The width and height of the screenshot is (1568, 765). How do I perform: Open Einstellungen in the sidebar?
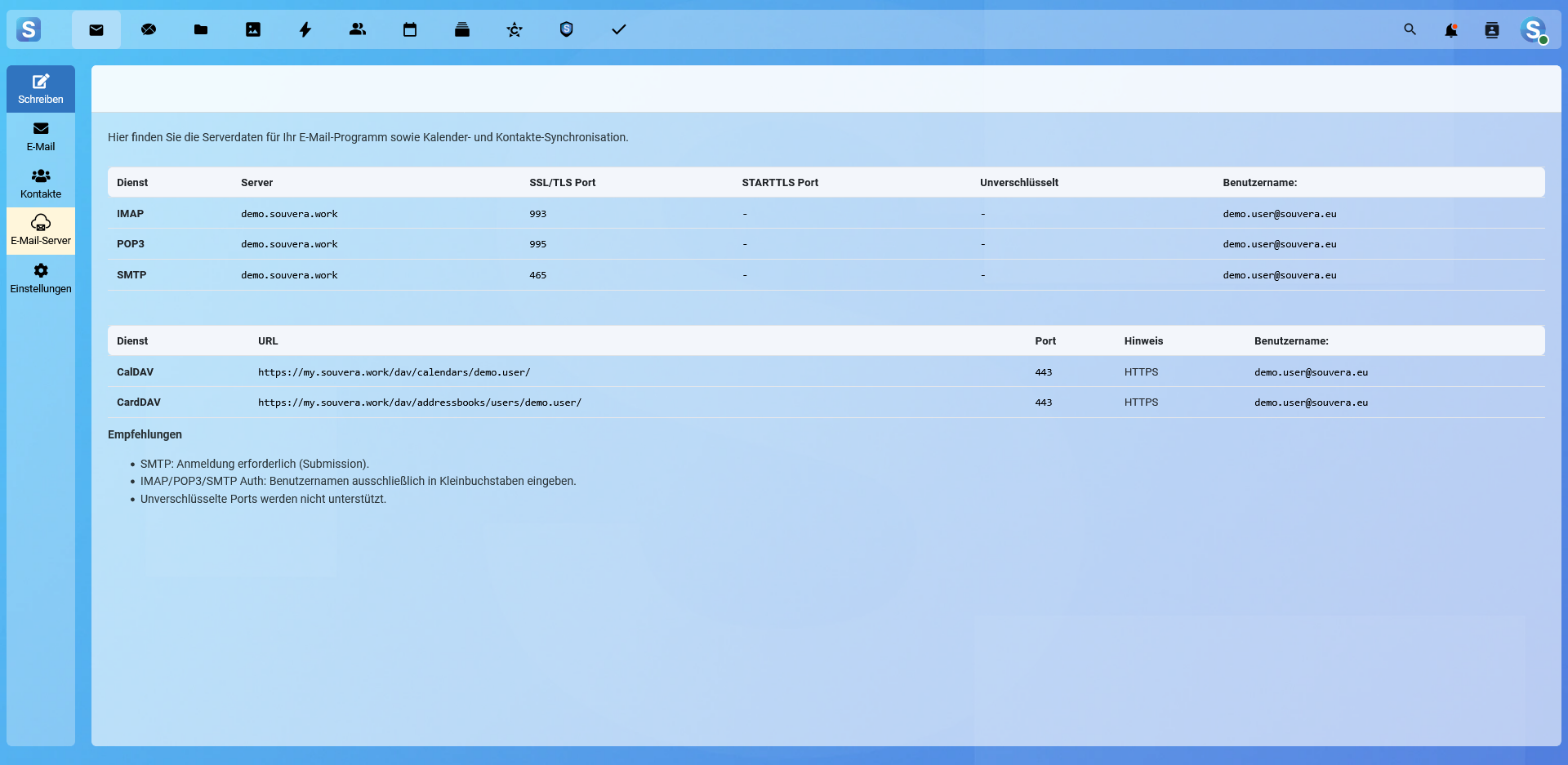pos(41,278)
